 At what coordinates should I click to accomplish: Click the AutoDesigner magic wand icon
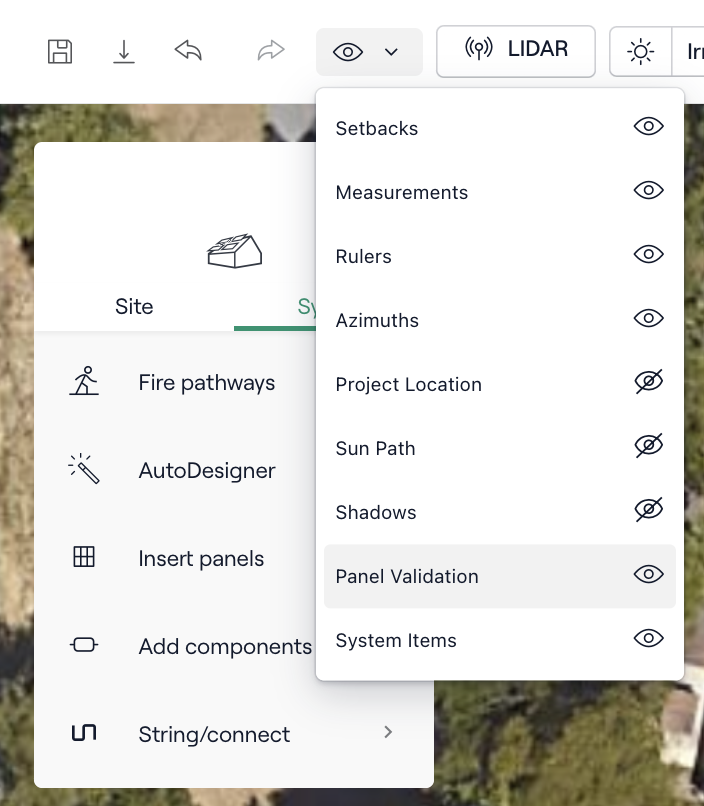pyautogui.click(x=84, y=470)
